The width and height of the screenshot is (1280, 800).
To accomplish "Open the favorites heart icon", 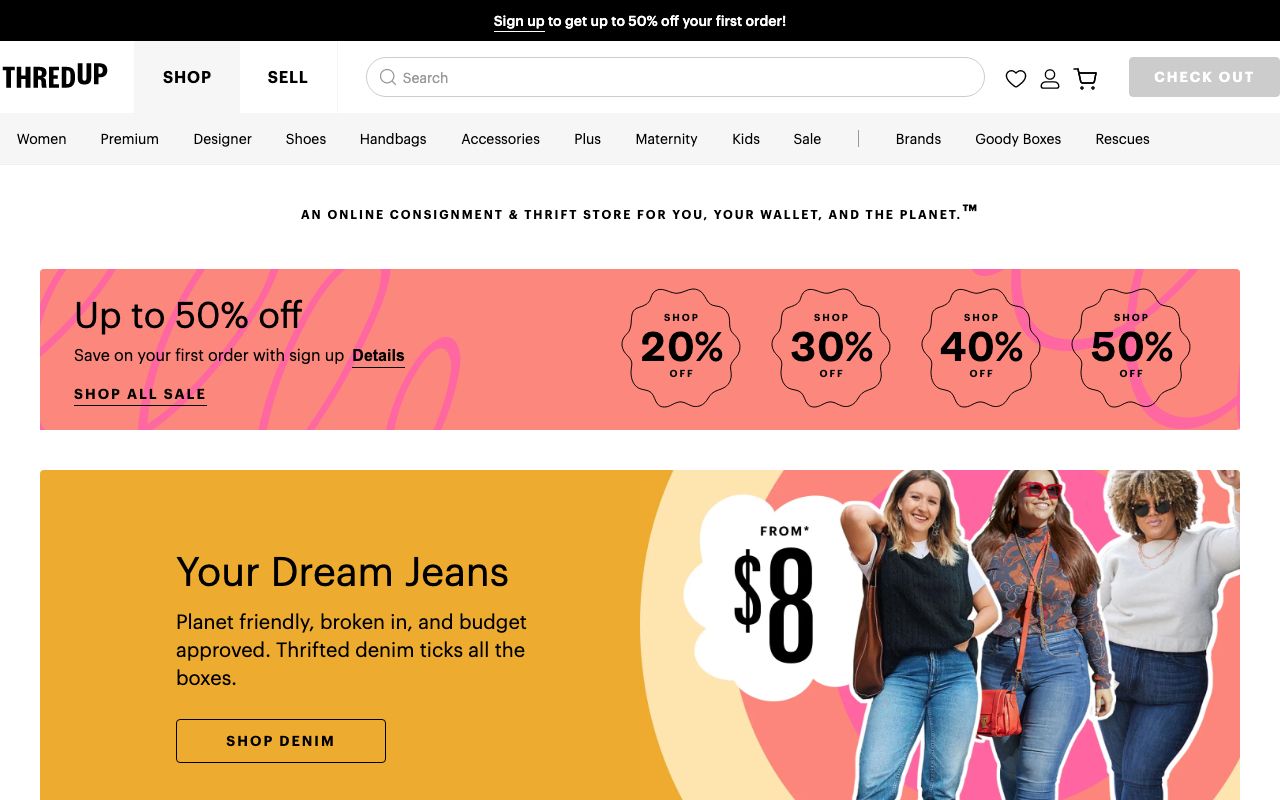I will (1016, 78).
